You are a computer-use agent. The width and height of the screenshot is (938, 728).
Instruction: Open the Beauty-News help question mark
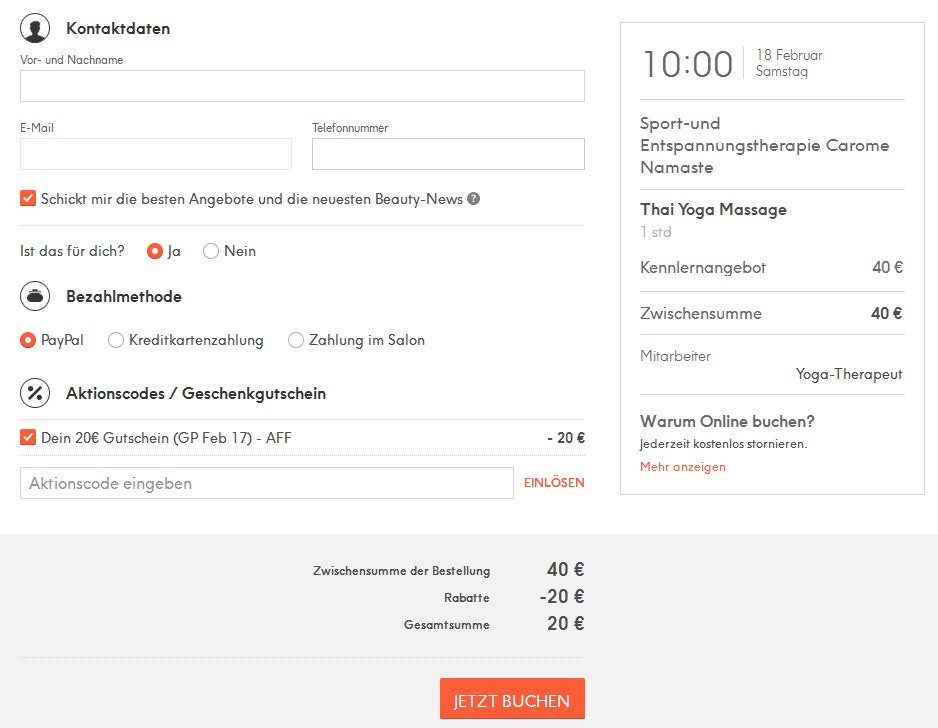(474, 198)
